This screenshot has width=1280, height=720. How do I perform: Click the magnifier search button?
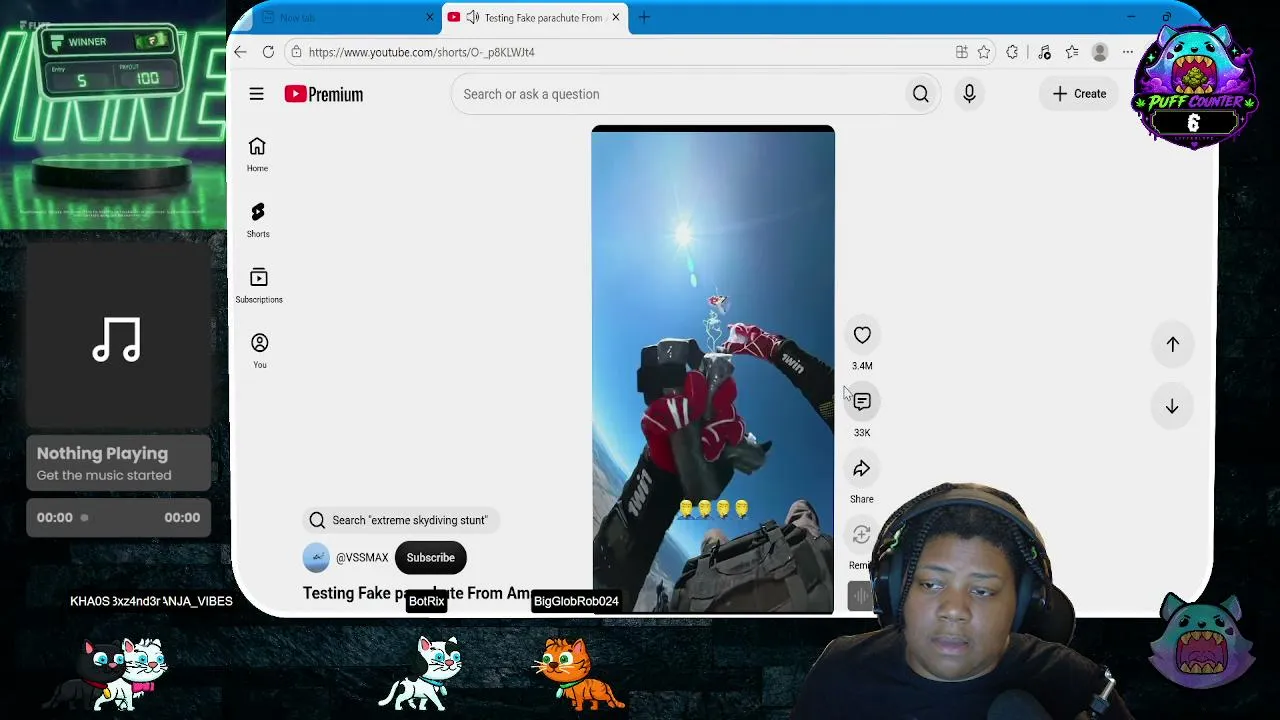(x=920, y=94)
